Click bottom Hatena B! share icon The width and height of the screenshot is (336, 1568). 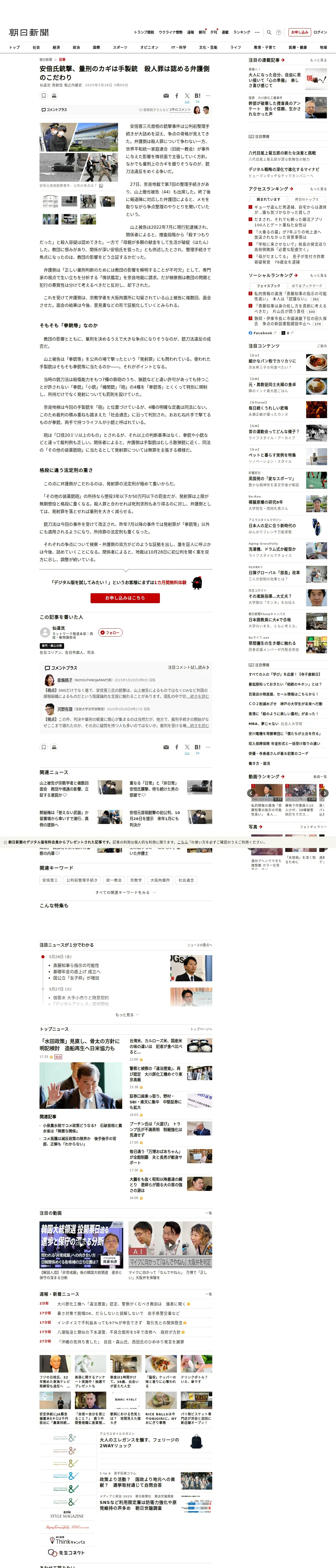tap(198, 747)
